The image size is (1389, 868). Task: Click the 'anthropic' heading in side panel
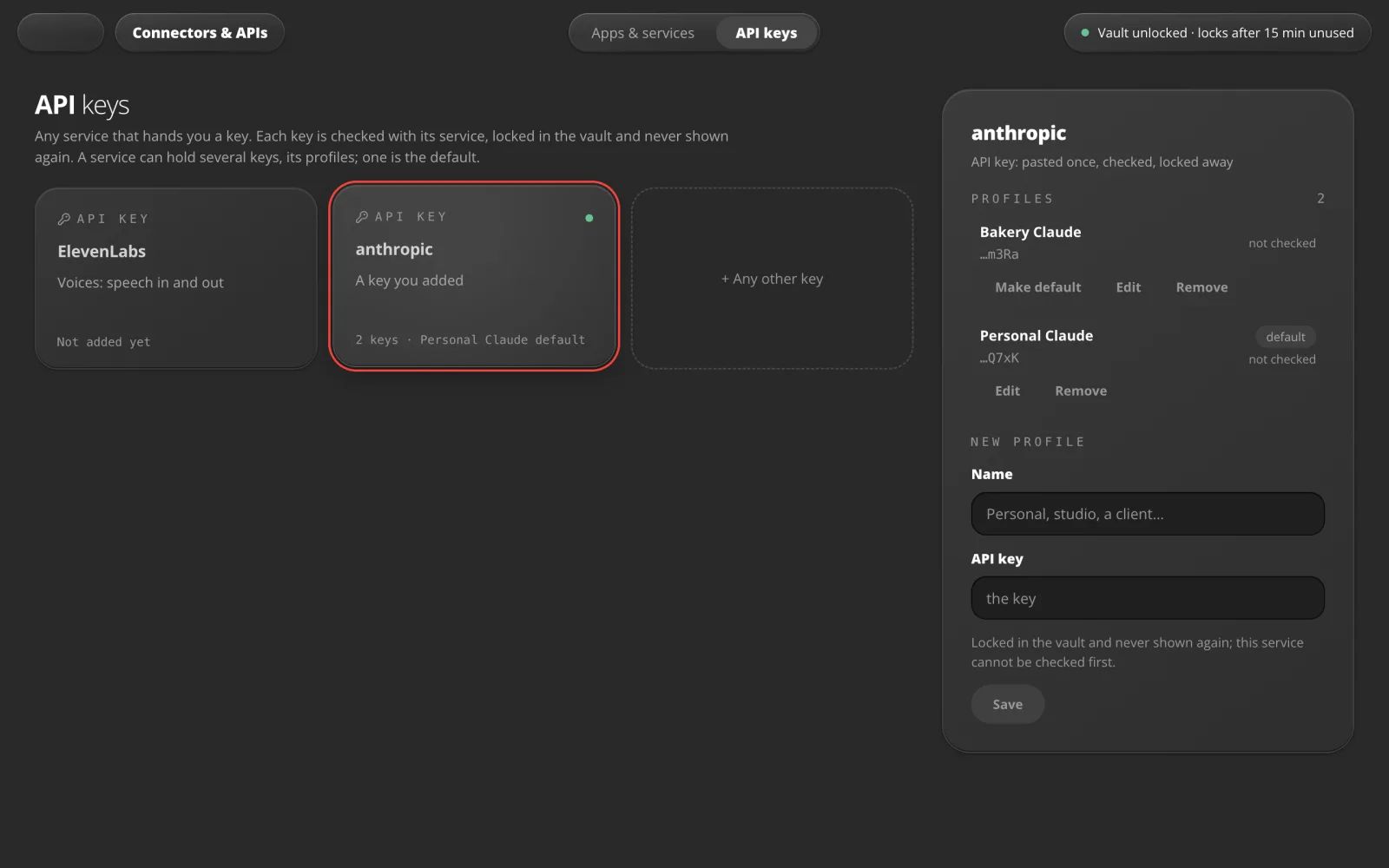tap(1018, 133)
